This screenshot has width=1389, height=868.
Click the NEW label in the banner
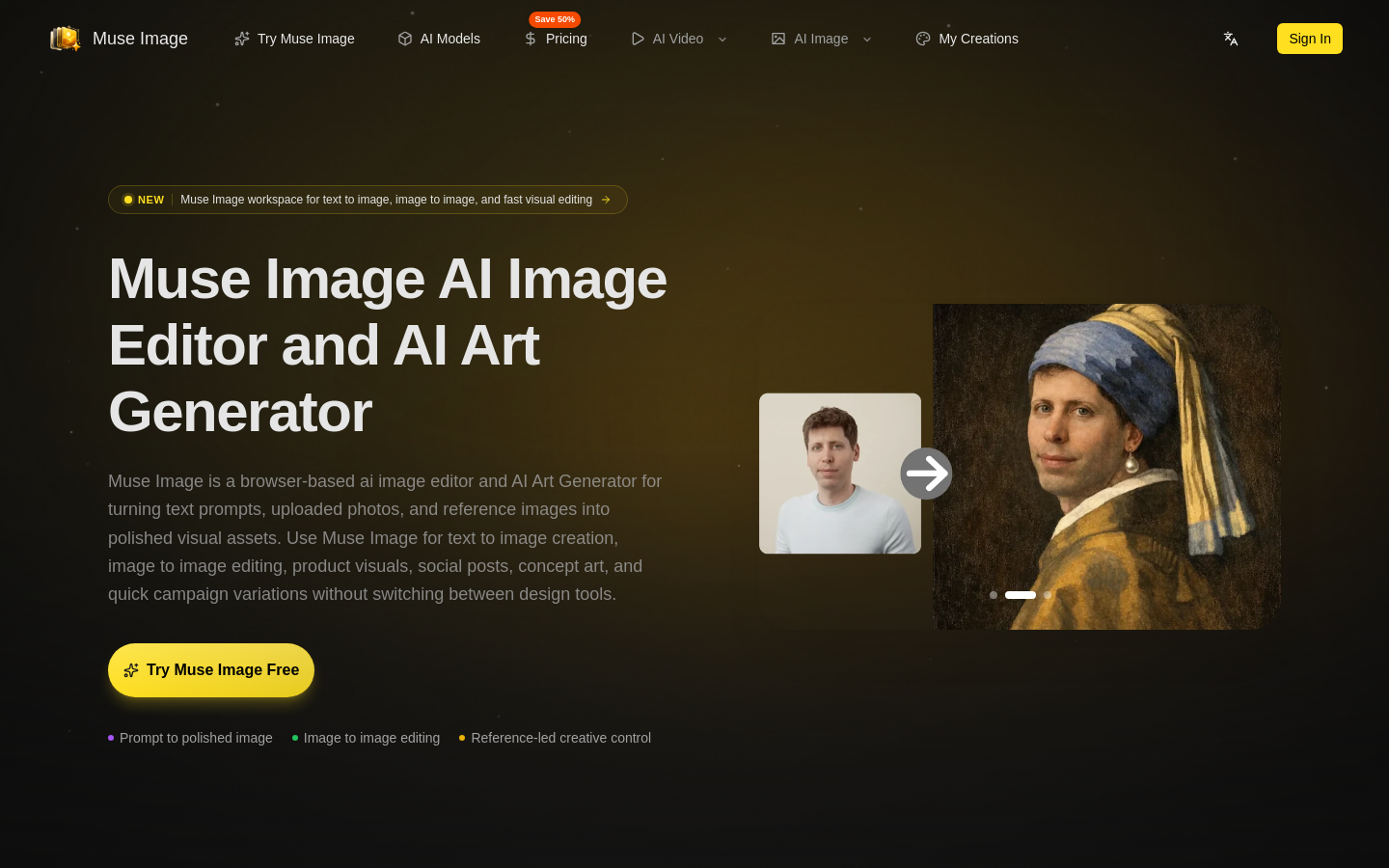coord(150,200)
